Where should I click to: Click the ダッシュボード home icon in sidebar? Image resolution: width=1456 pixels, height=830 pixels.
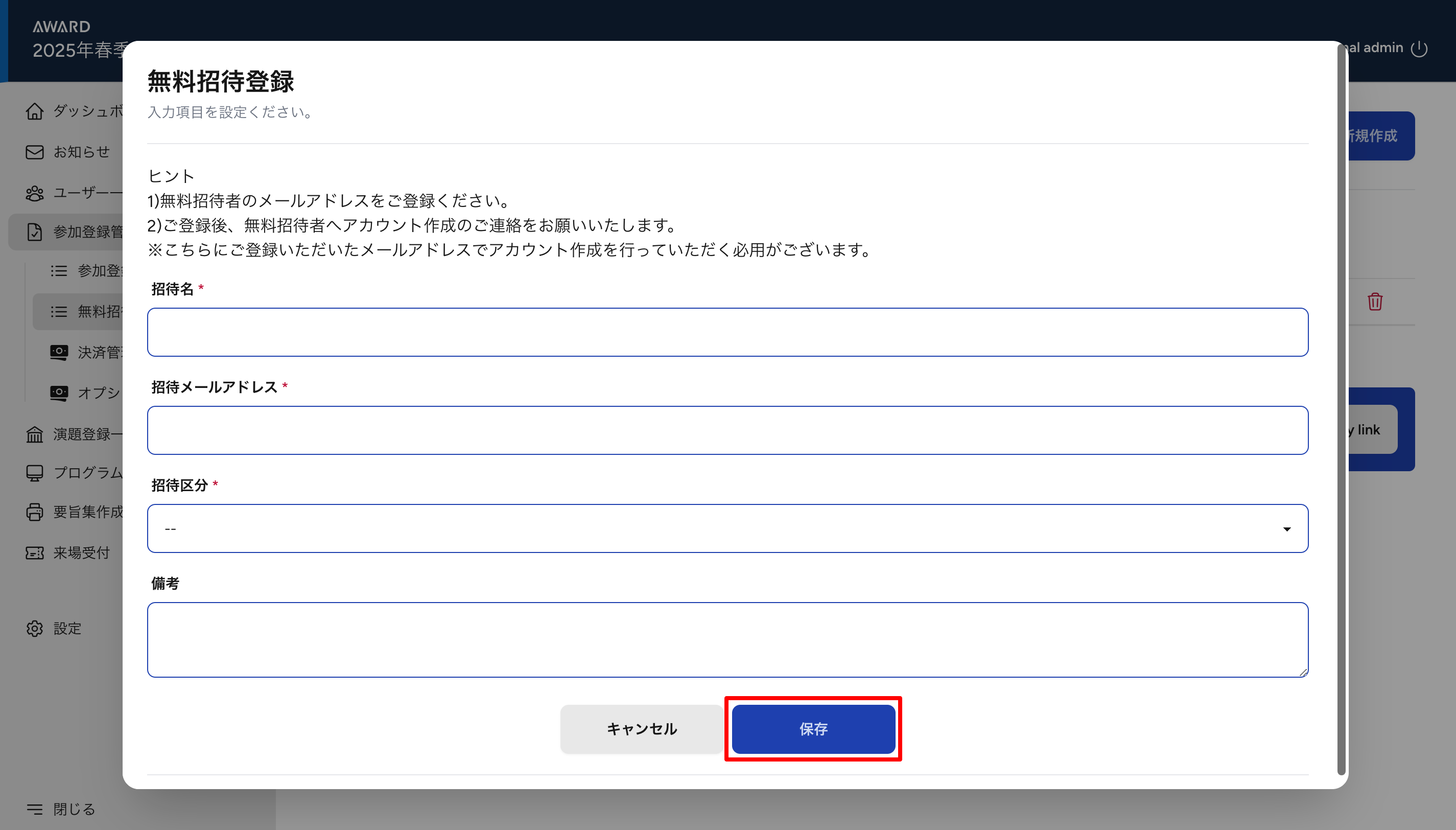pyautogui.click(x=34, y=111)
